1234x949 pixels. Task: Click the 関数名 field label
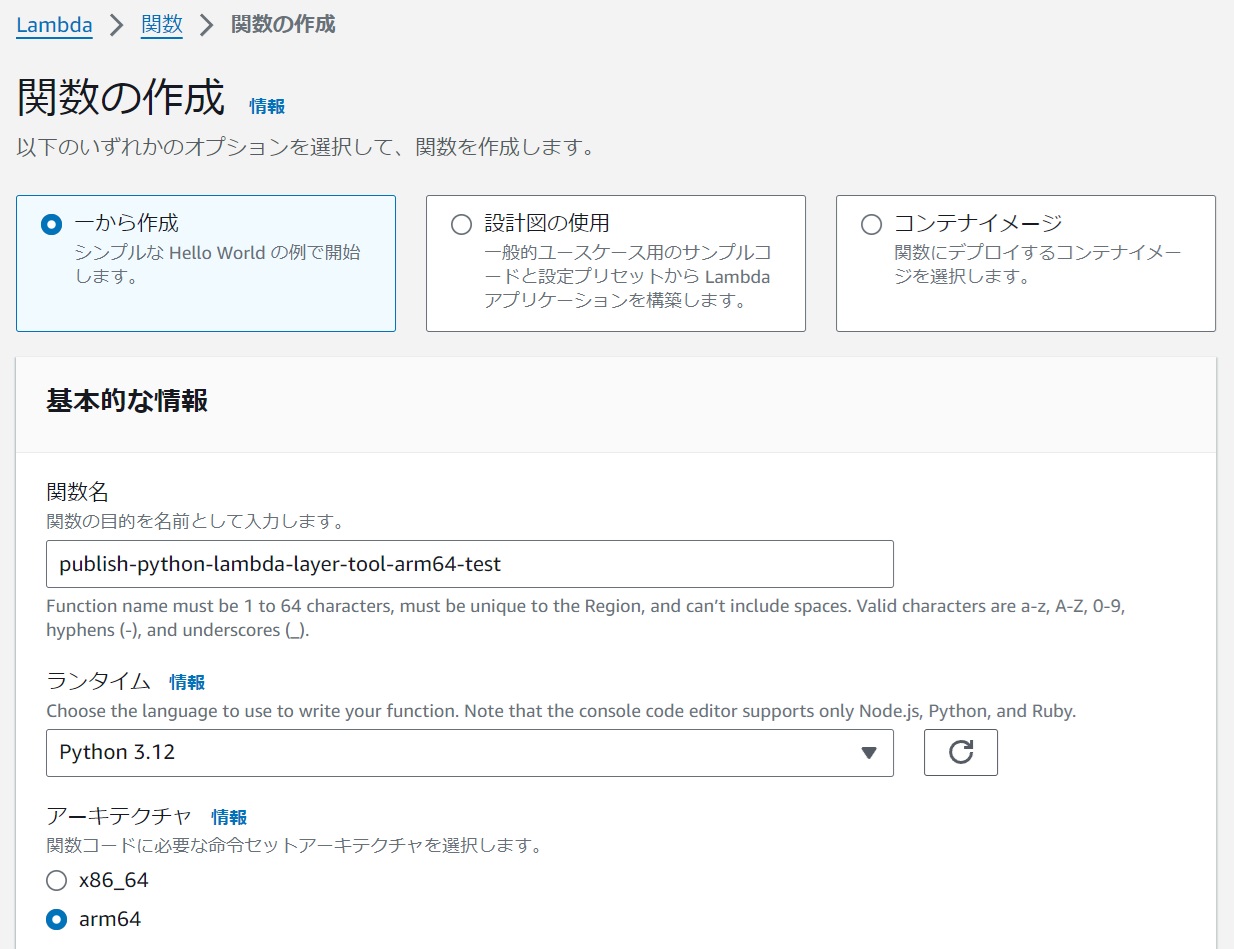coord(77,492)
